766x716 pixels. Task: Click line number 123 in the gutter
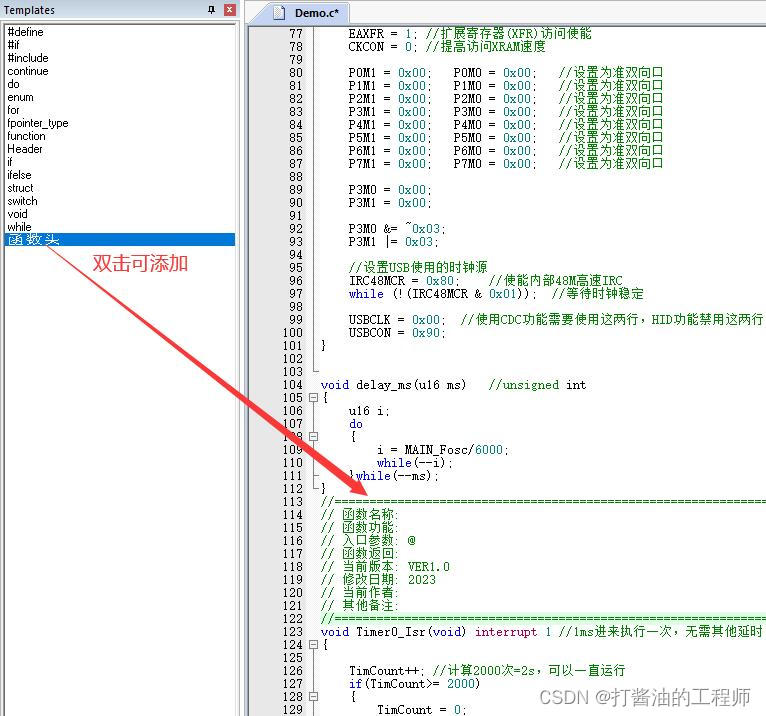293,632
